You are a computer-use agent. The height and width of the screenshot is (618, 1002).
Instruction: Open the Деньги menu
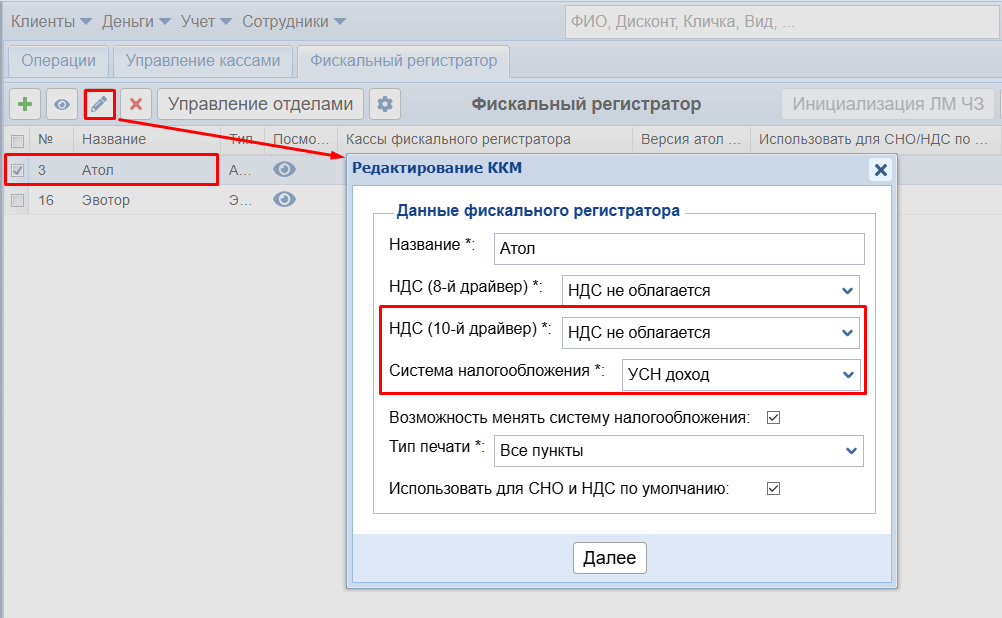coord(136,20)
